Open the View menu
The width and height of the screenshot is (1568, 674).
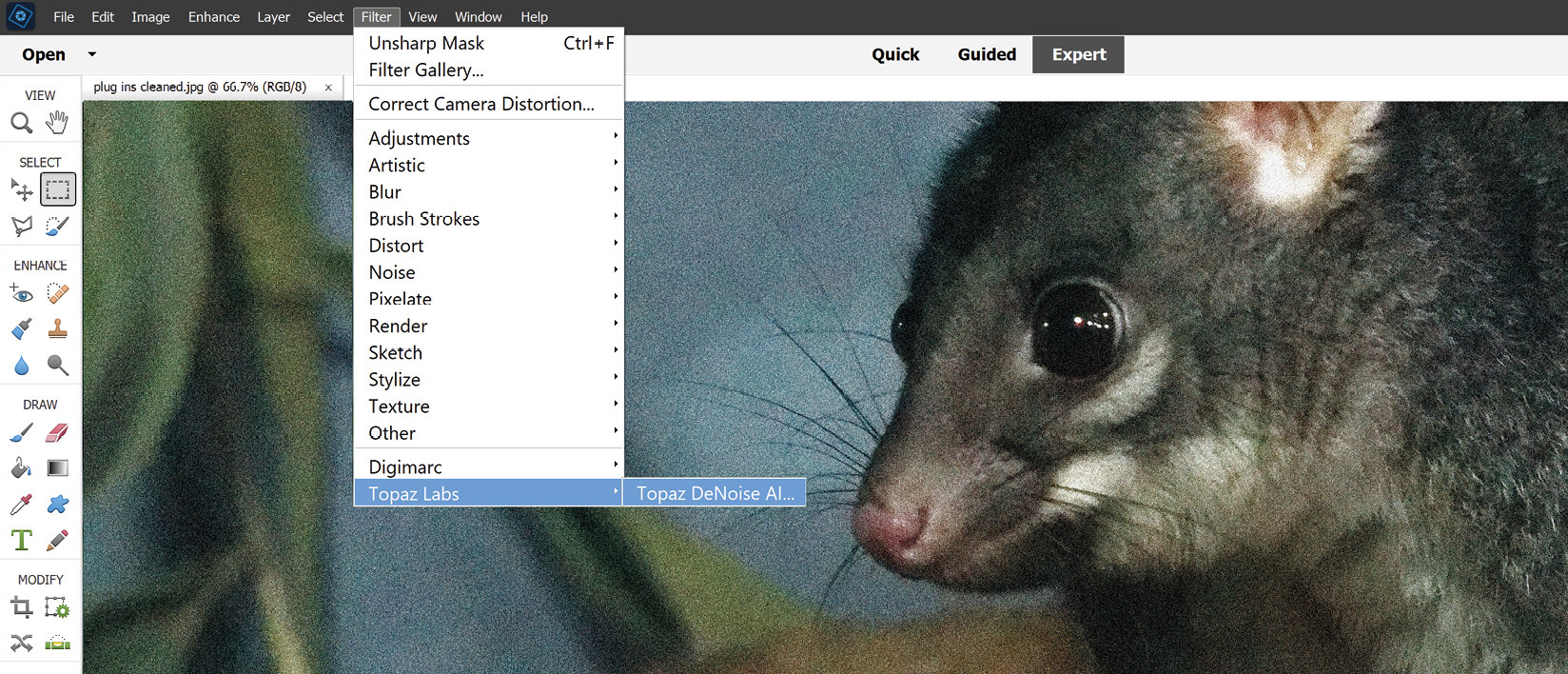(422, 17)
